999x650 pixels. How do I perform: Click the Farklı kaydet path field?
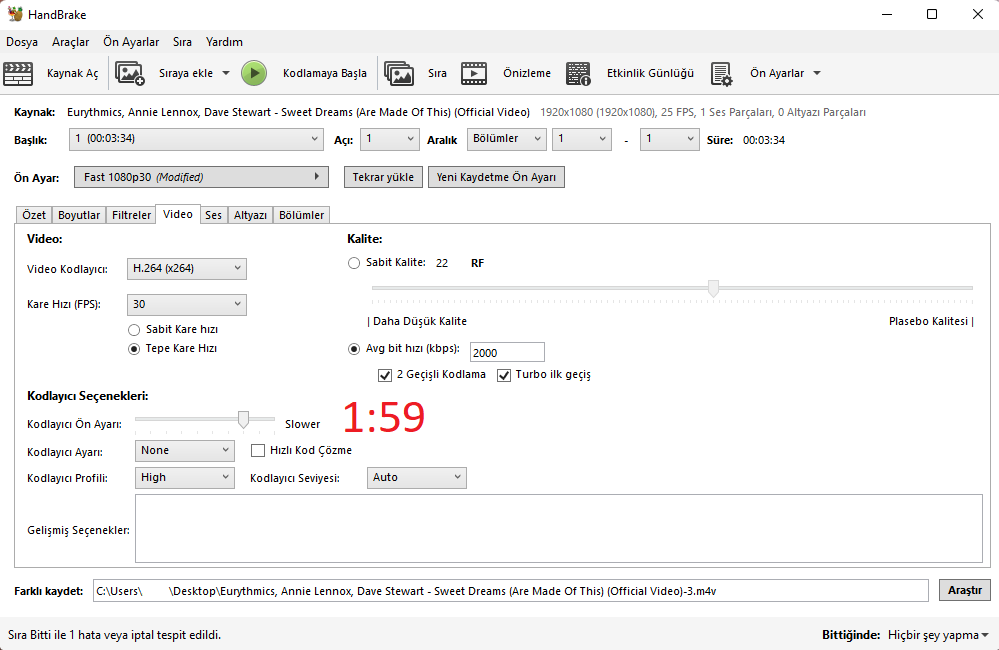point(510,591)
